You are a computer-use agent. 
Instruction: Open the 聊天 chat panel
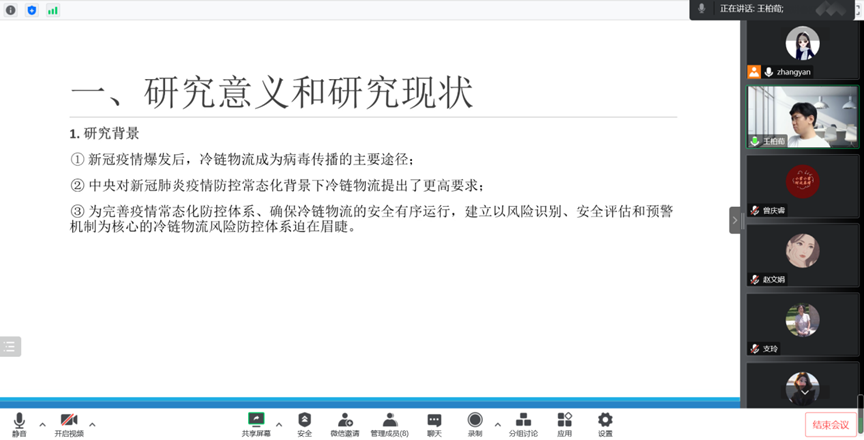pos(434,423)
